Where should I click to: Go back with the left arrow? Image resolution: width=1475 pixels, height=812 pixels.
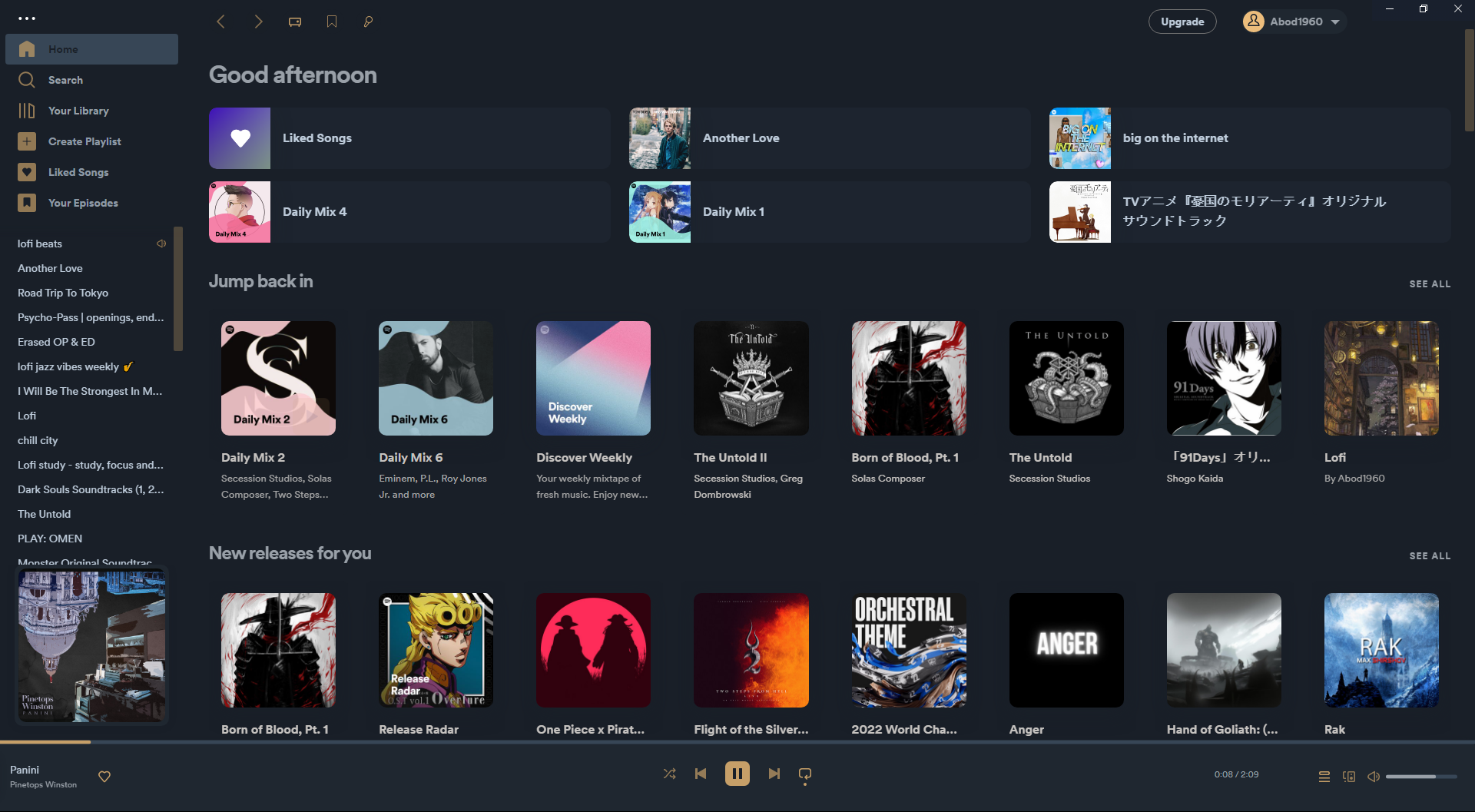pyautogui.click(x=220, y=22)
